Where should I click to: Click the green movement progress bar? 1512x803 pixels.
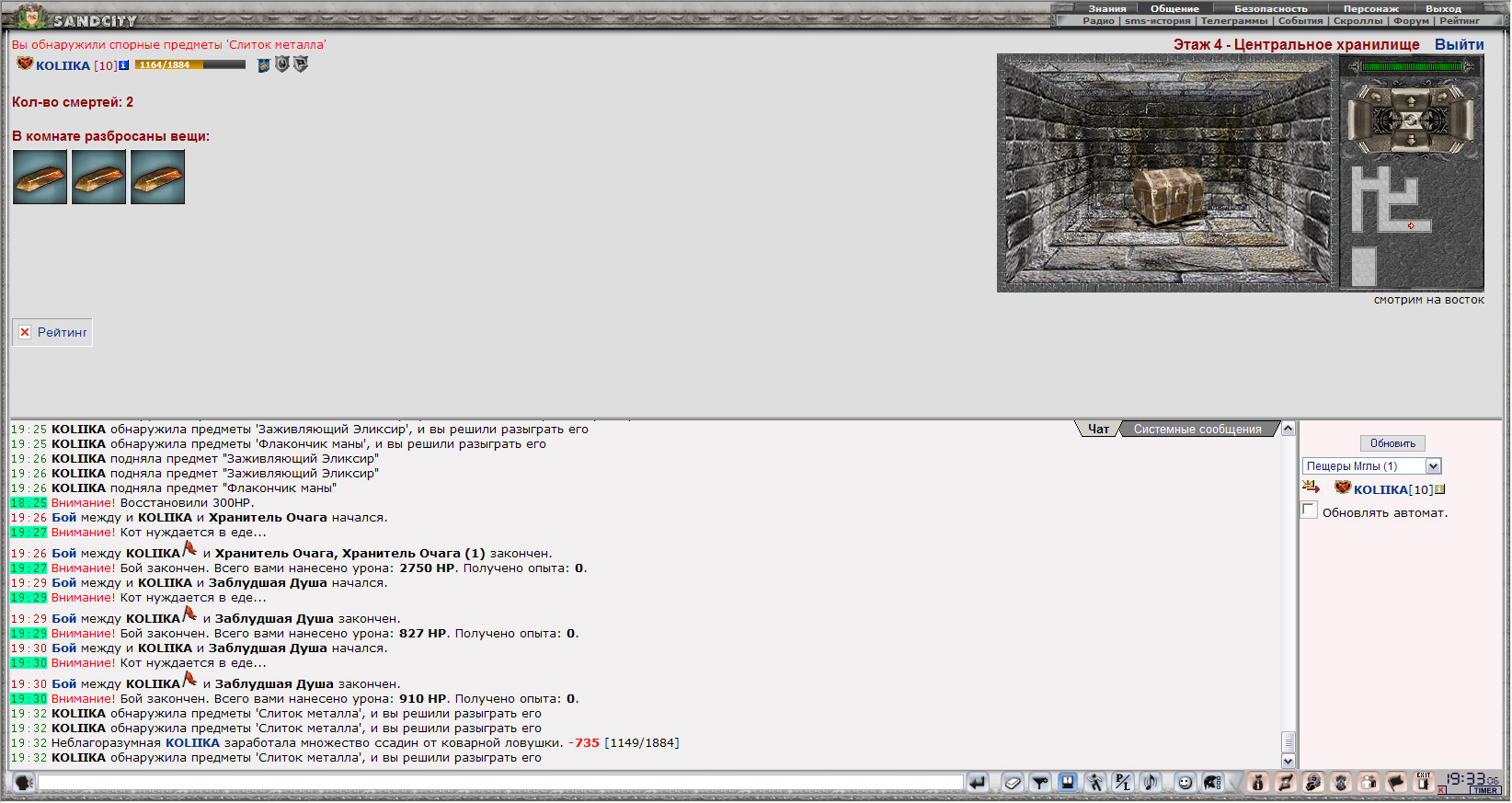[1412, 66]
